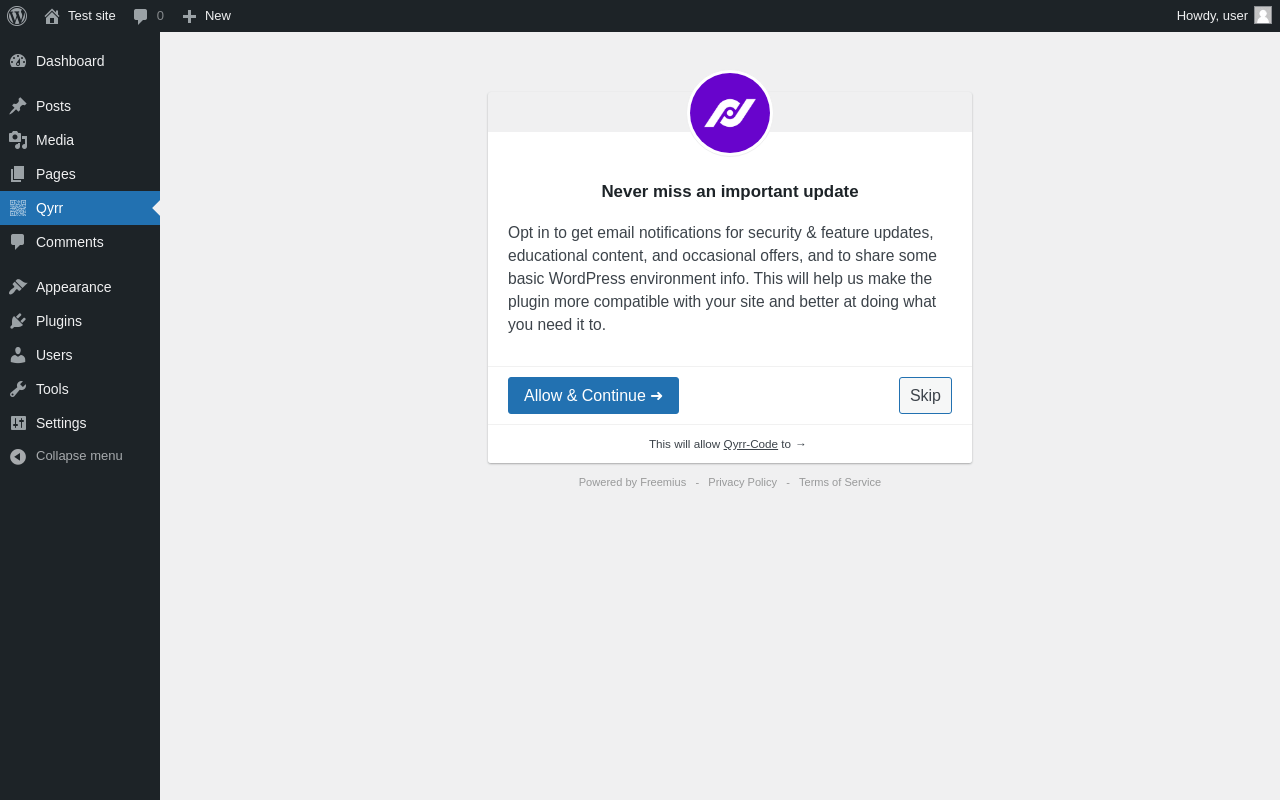Screen dimensions: 1280x800
Task: Open the Media library icon
Action: 18,140
